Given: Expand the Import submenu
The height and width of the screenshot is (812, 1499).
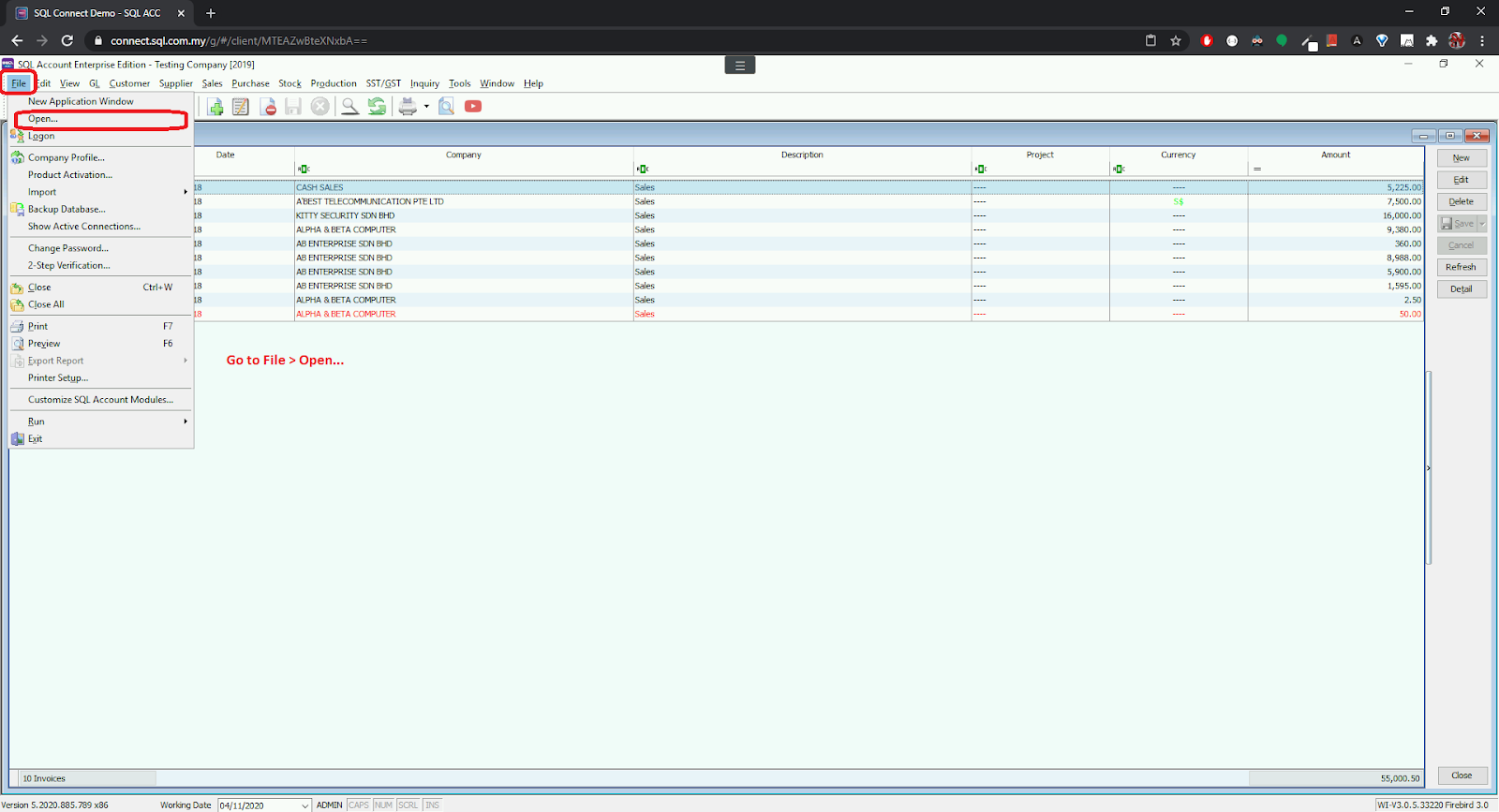Looking at the screenshot, I should (x=101, y=192).
